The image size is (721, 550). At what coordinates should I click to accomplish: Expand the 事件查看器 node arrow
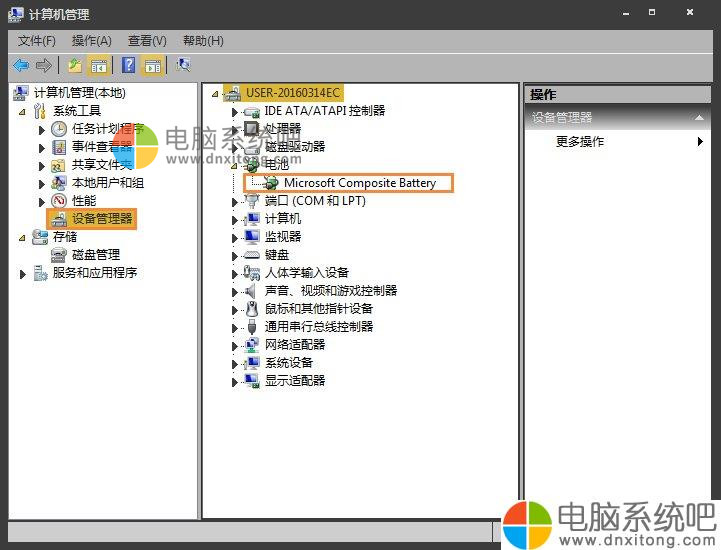pos(42,148)
